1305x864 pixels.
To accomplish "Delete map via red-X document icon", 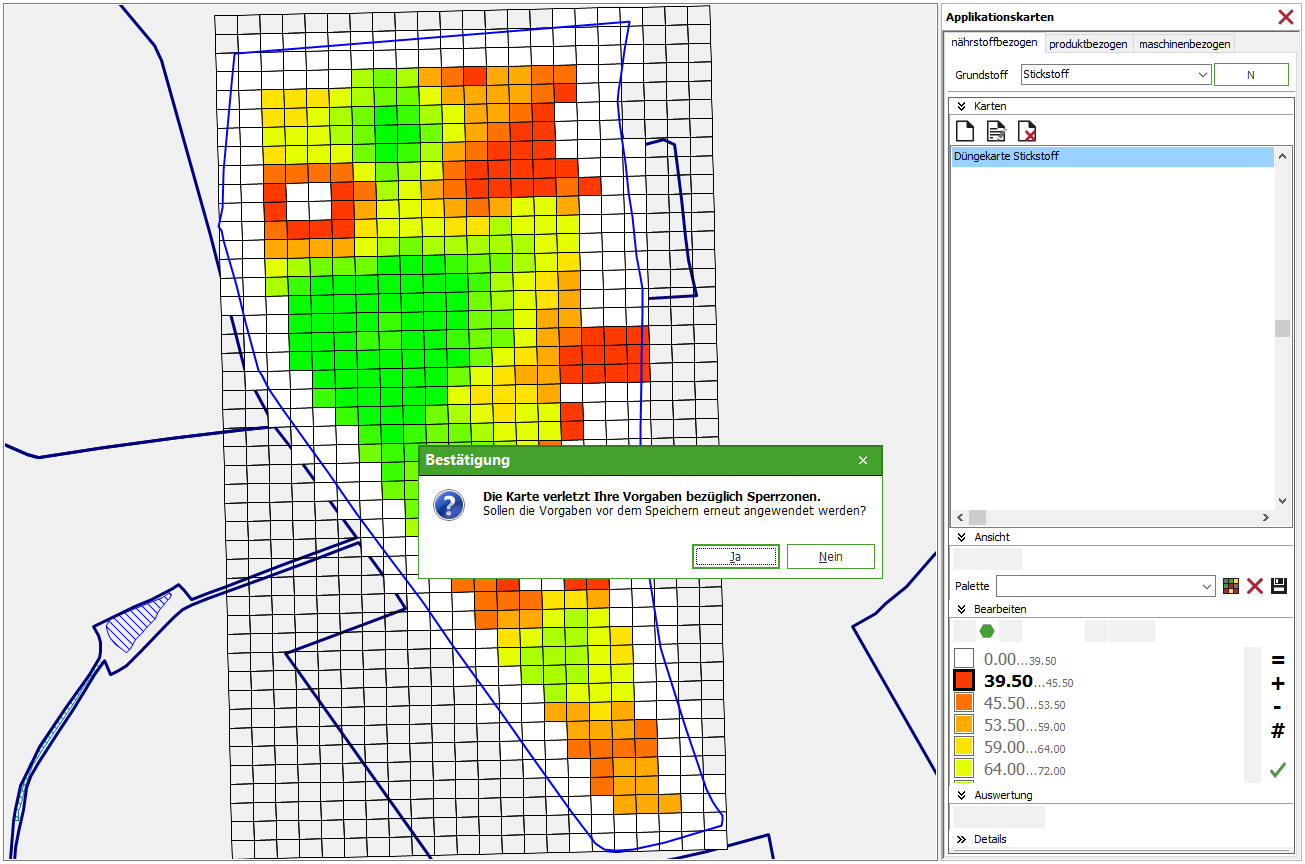I will (1027, 131).
